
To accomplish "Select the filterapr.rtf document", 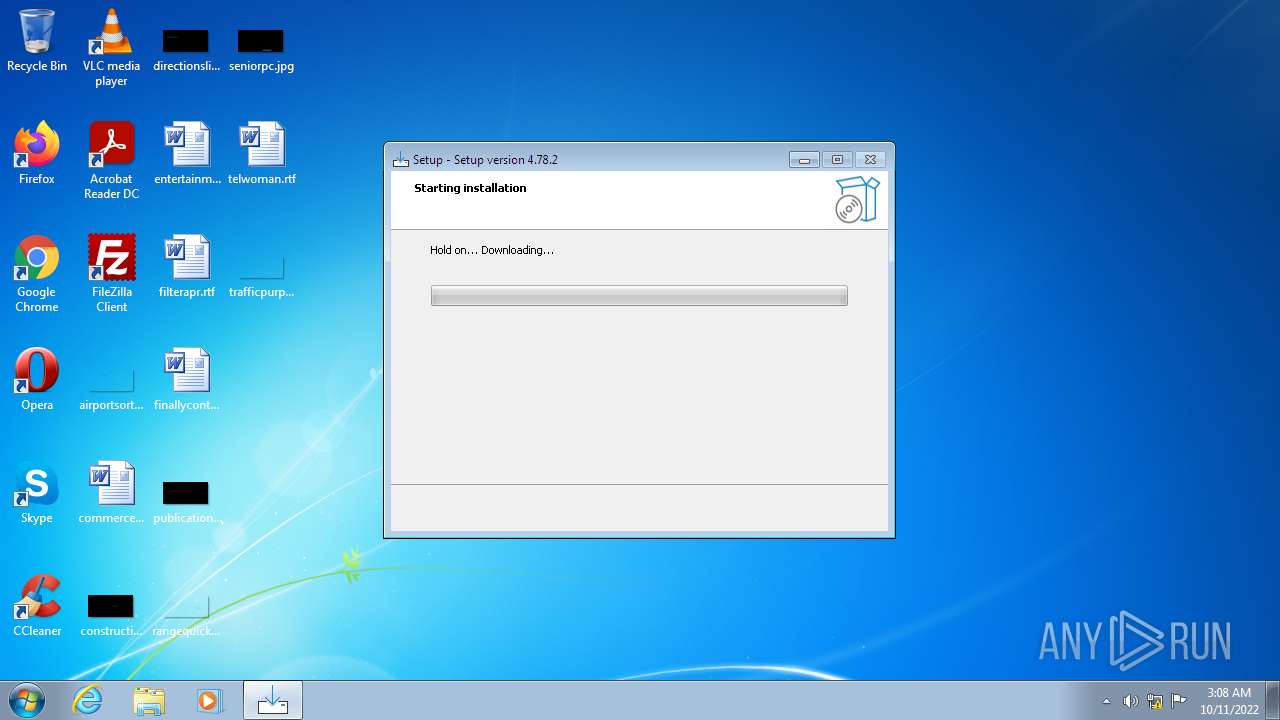I will 187,267.
